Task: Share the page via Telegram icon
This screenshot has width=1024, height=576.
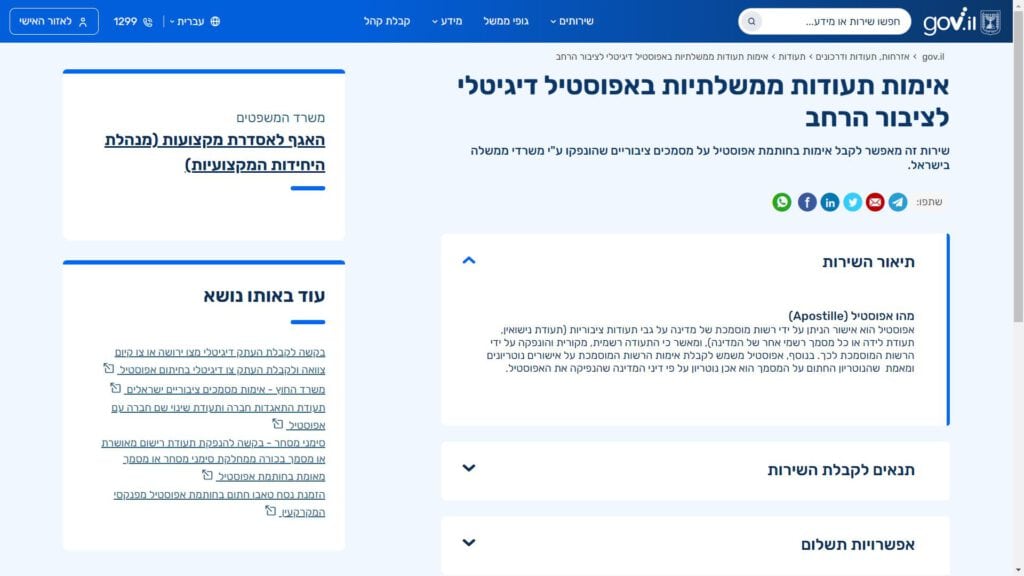Action: pos(898,202)
